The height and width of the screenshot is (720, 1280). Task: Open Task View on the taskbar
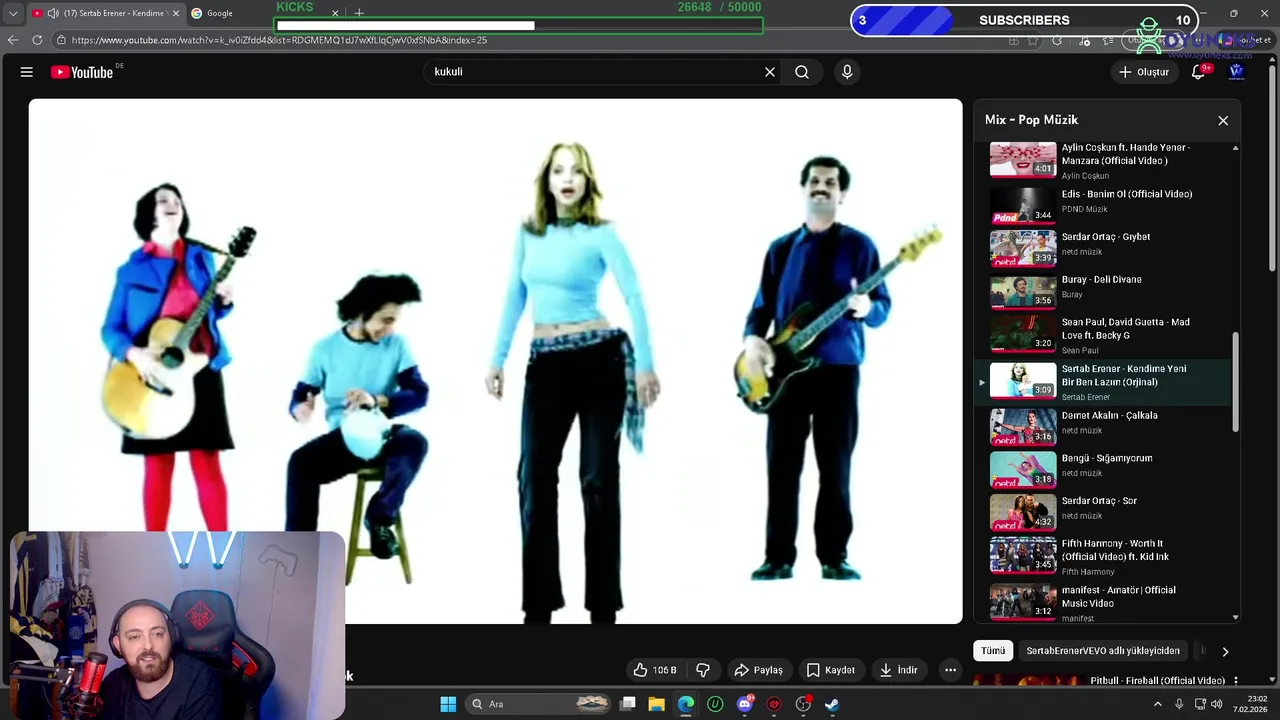[628, 704]
